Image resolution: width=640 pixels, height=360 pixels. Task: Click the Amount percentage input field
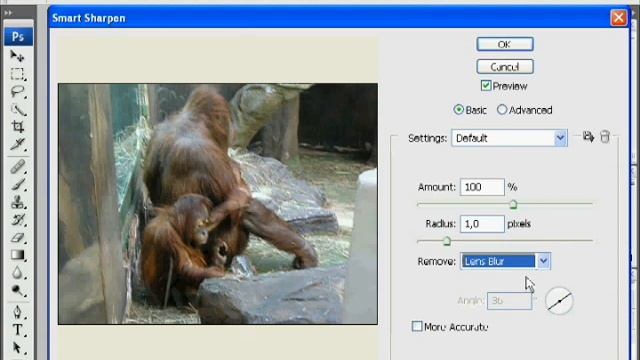click(x=482, y=187)
